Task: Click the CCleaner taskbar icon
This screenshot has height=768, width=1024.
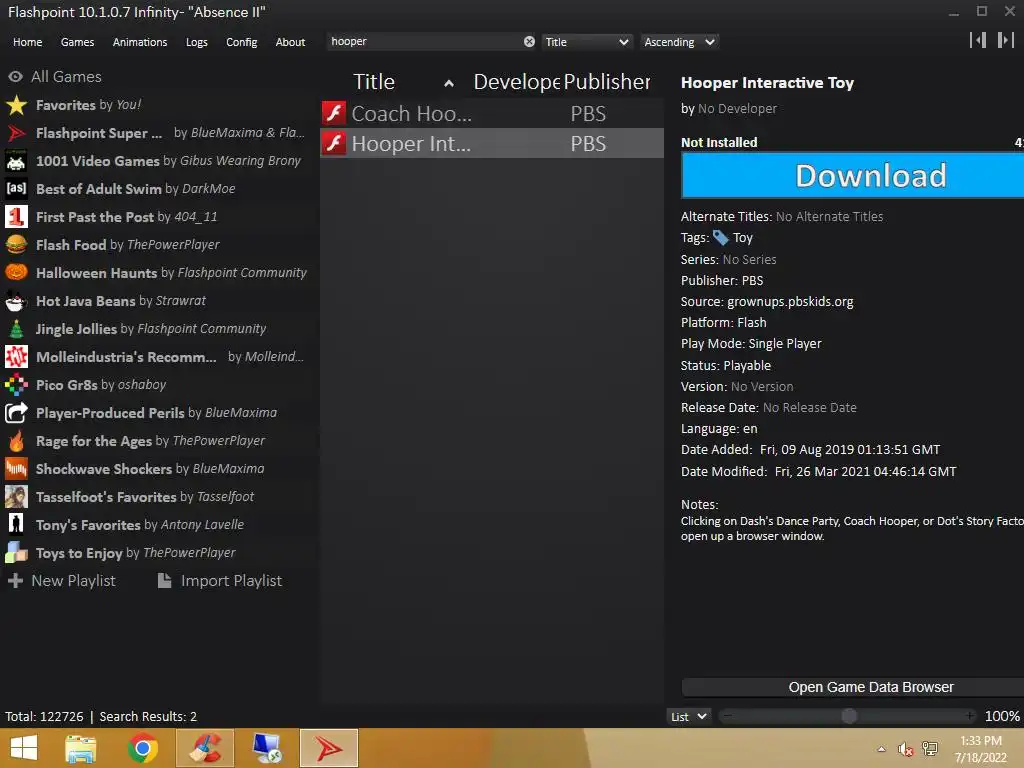Action: click(205, 748)
